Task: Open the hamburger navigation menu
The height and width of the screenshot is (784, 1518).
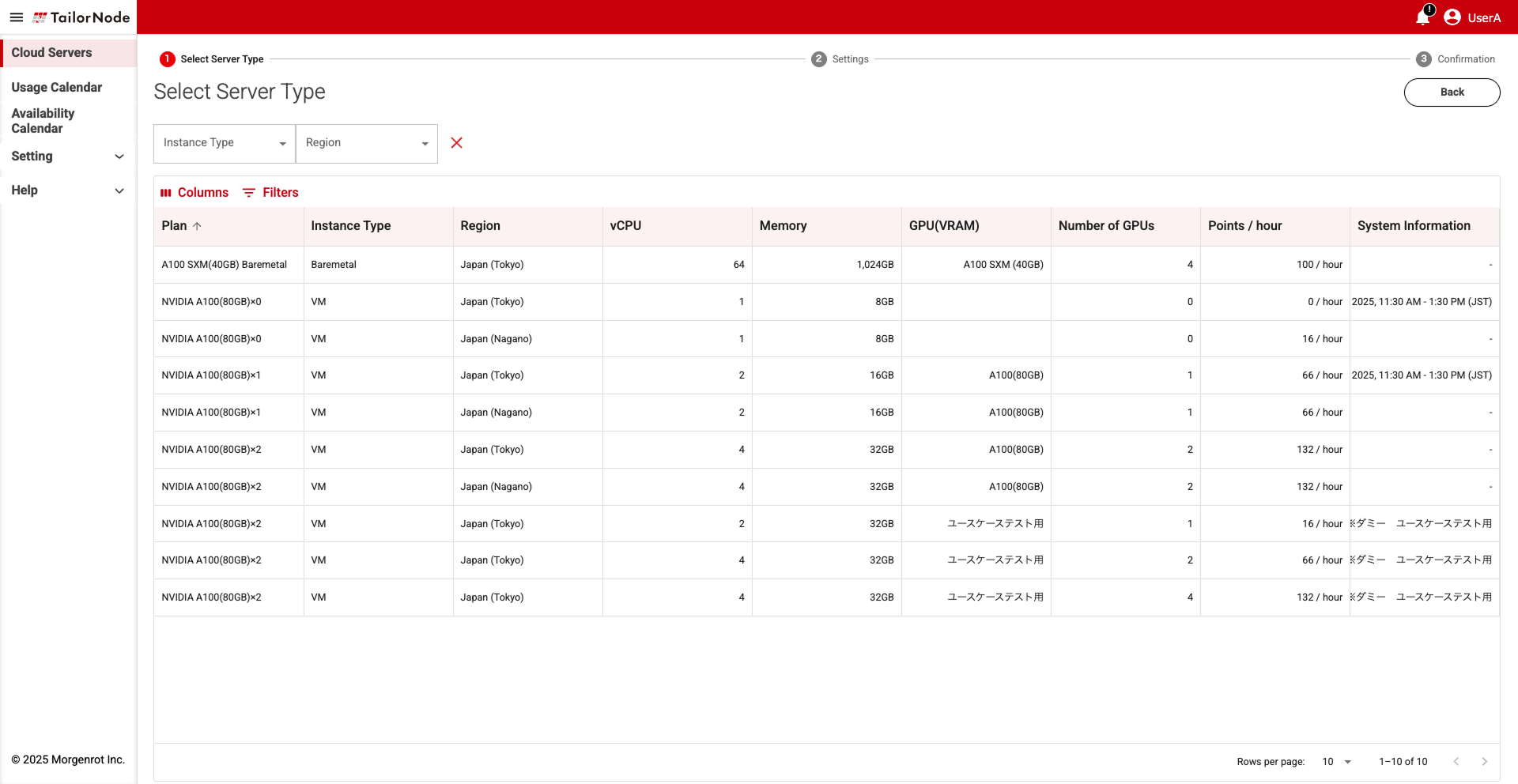Action: tap(16, 17)
